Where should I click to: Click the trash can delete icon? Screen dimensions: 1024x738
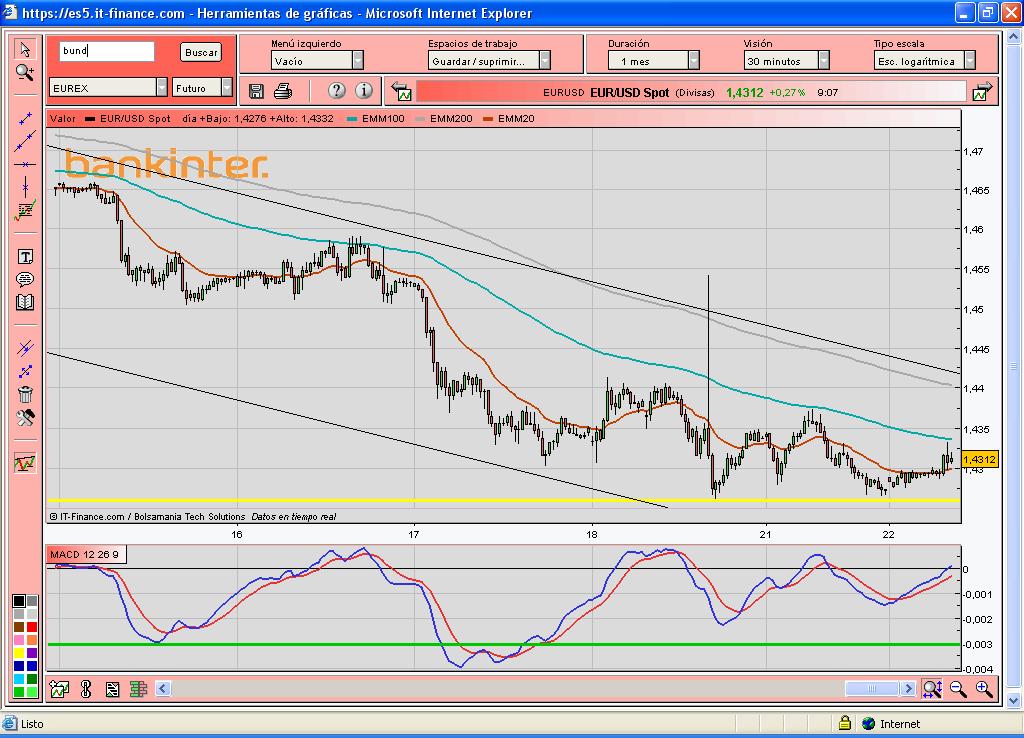(x=25, y=394)
